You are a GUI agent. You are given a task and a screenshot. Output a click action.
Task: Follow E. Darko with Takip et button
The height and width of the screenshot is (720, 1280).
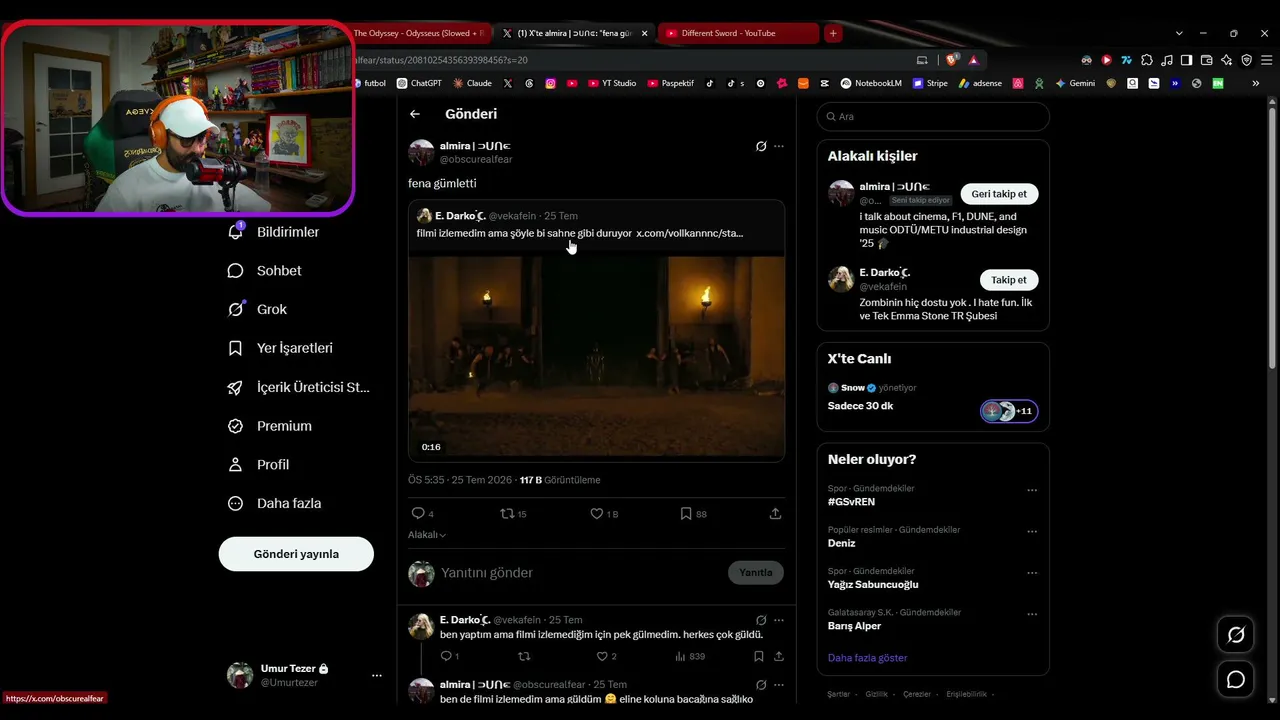[x=1009, y=280]
